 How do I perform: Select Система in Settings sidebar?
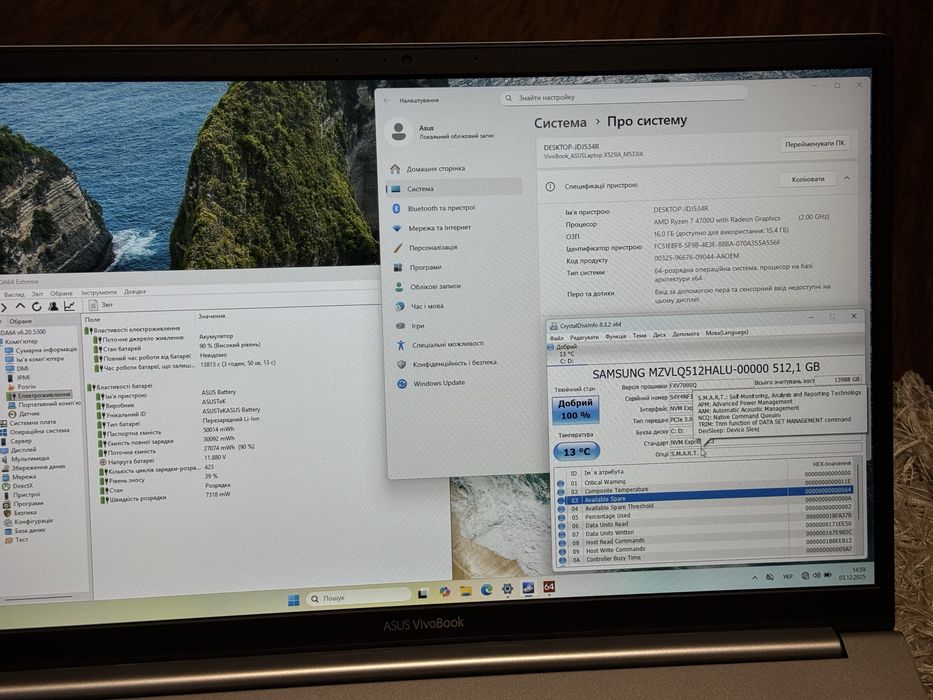click(455, 189)
